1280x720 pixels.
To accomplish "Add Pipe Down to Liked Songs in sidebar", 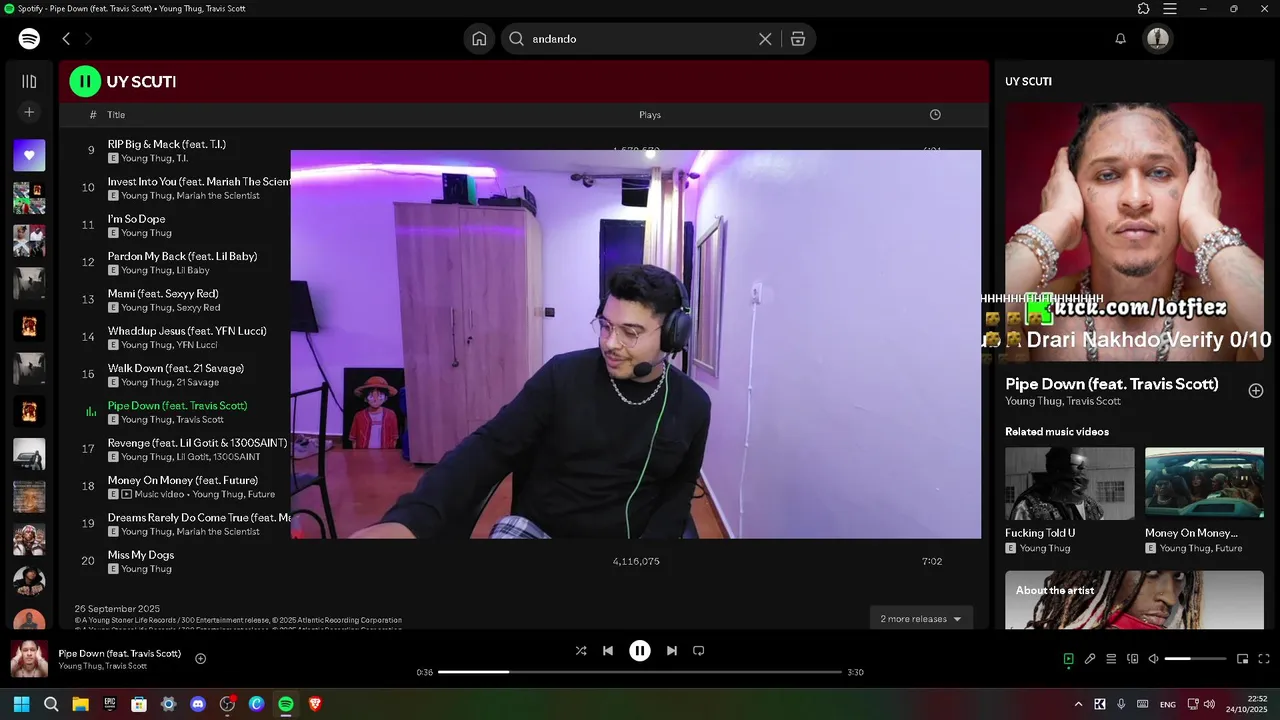I will pyautogui.click(x=1256, y=390).
